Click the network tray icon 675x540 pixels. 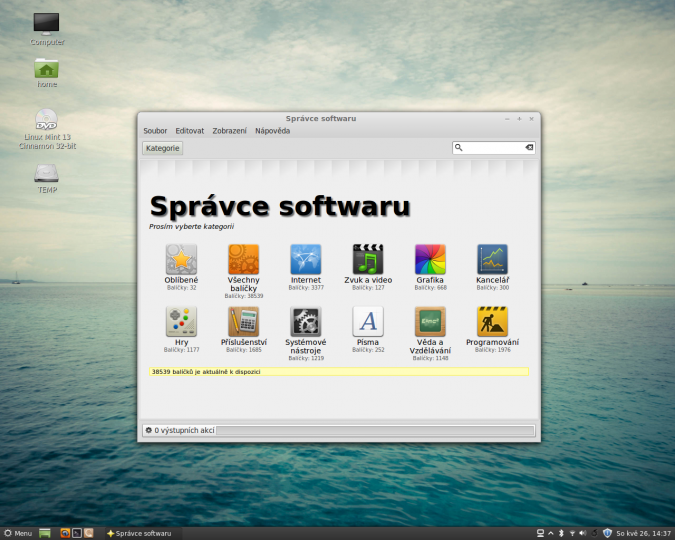click(x=572, y=534)
